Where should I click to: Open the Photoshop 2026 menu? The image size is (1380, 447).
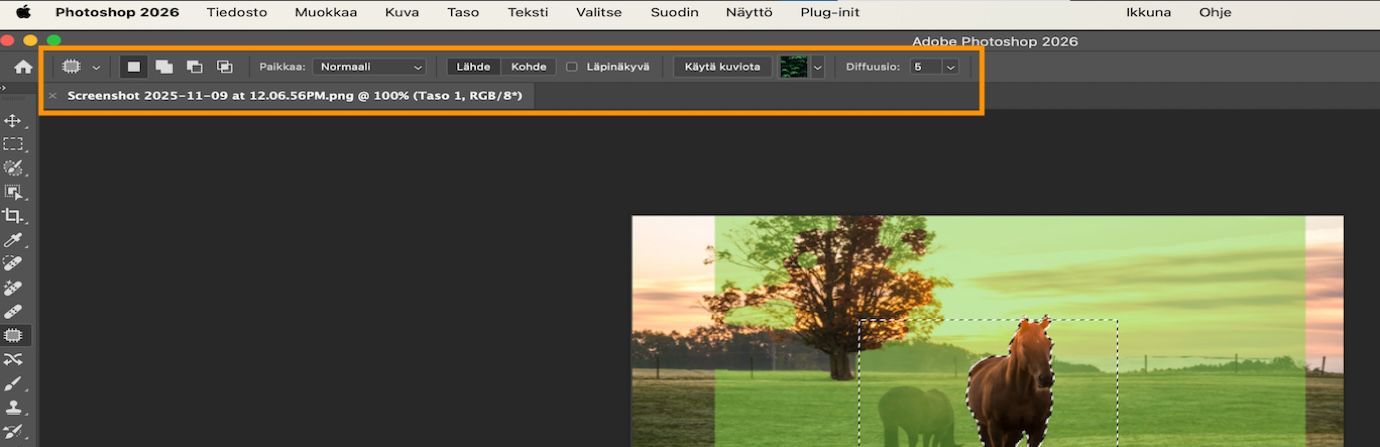tap(117, 12)
